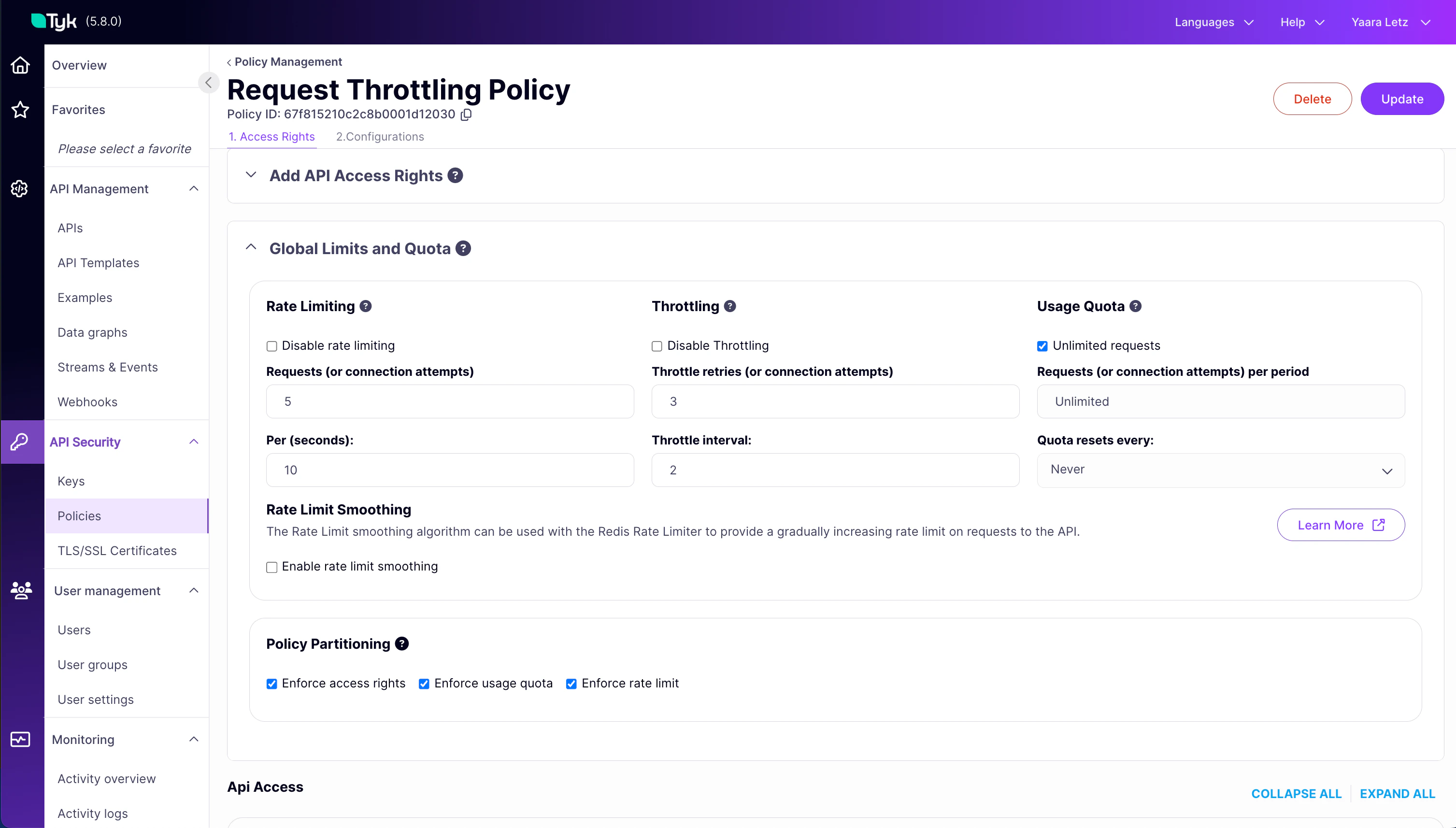Click the Monitoring chart icon
The width and height of the screenshot is (1456, 828).
point(20,739)
